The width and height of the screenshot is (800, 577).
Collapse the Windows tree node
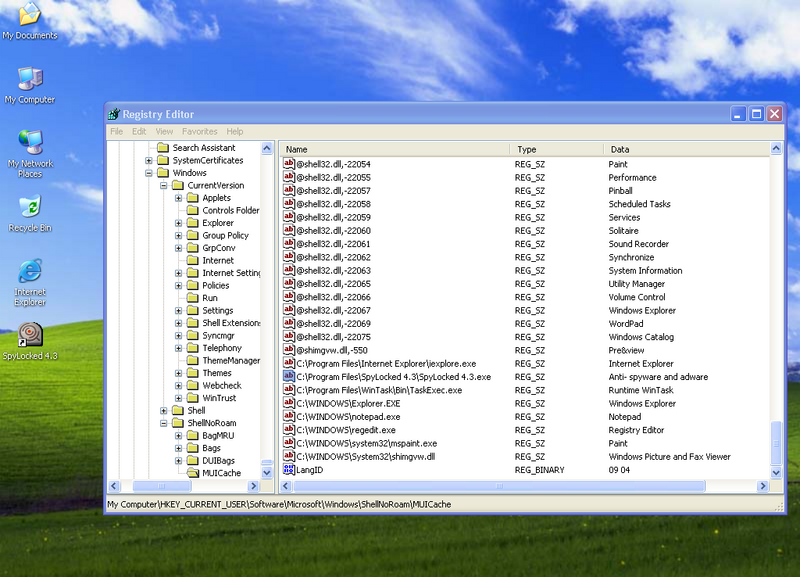[148, 173]
